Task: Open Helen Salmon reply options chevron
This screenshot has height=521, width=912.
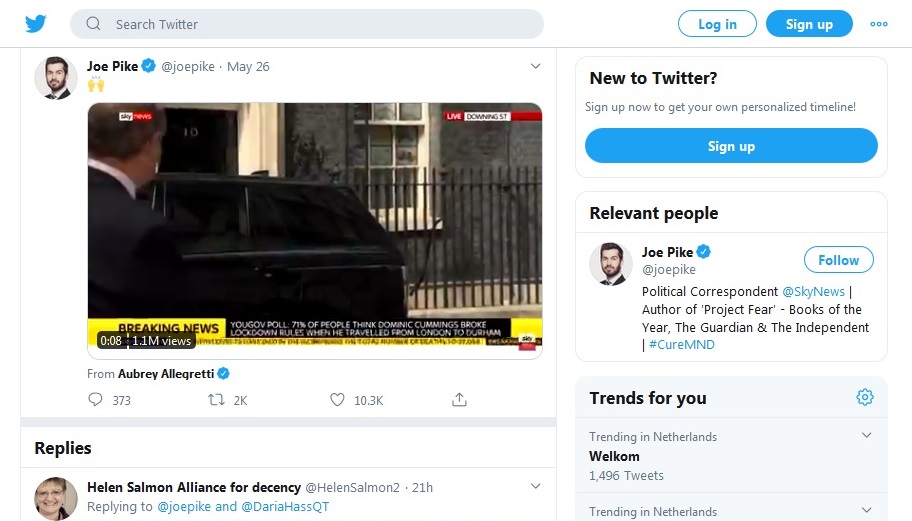Action: tap(535, 486)
